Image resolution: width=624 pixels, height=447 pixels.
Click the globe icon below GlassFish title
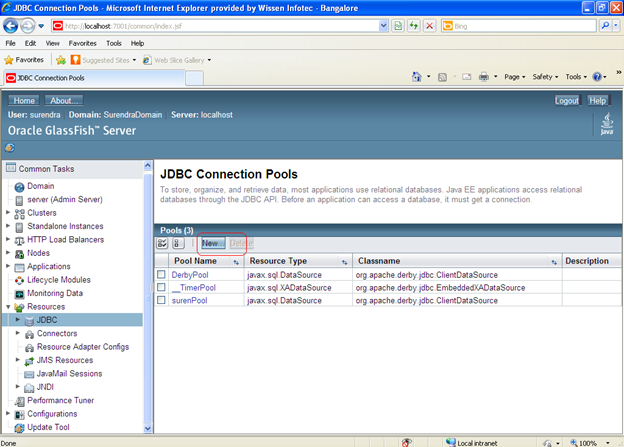click(10, 148)
